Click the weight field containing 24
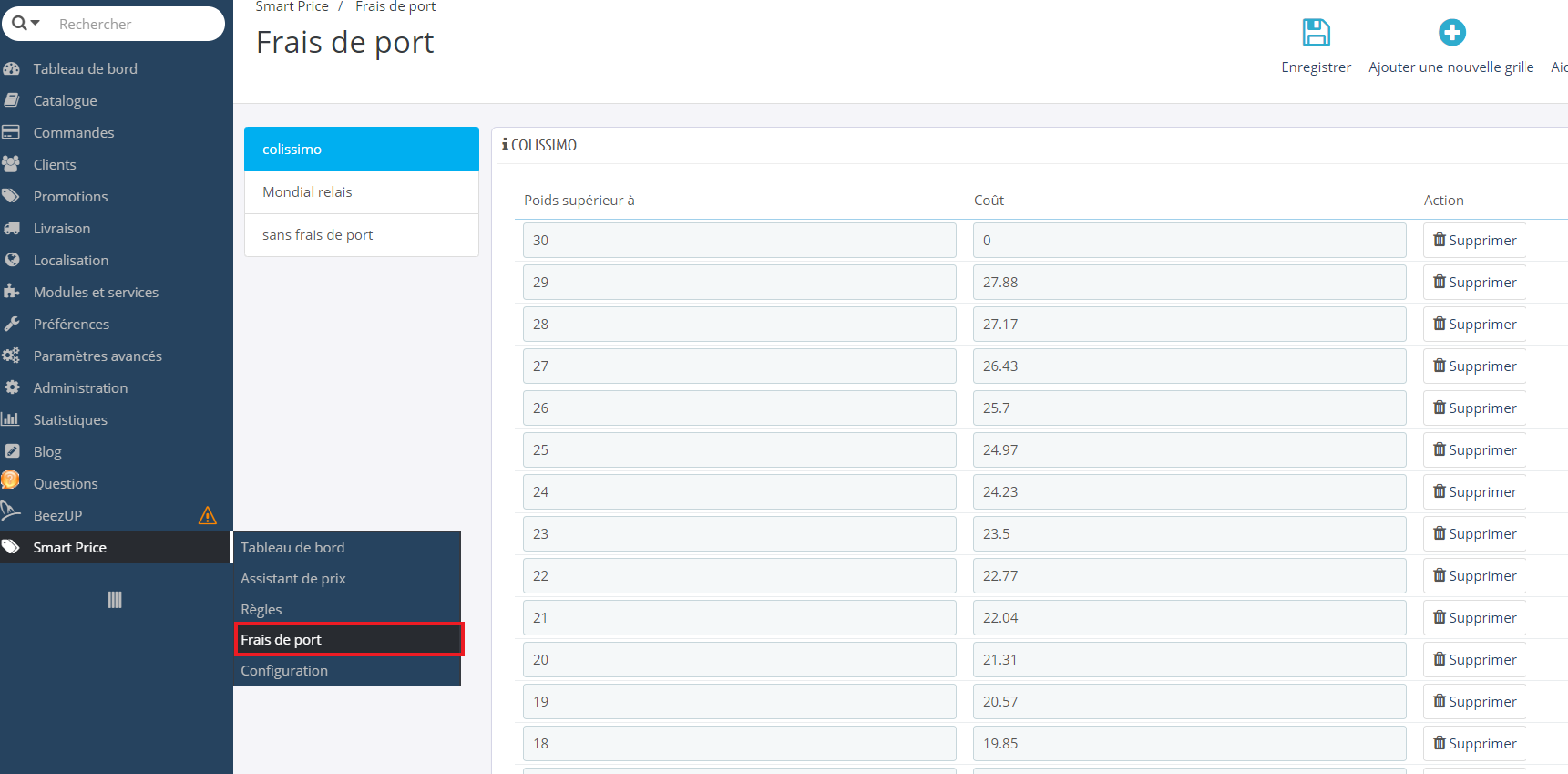 tap(740, 491)
